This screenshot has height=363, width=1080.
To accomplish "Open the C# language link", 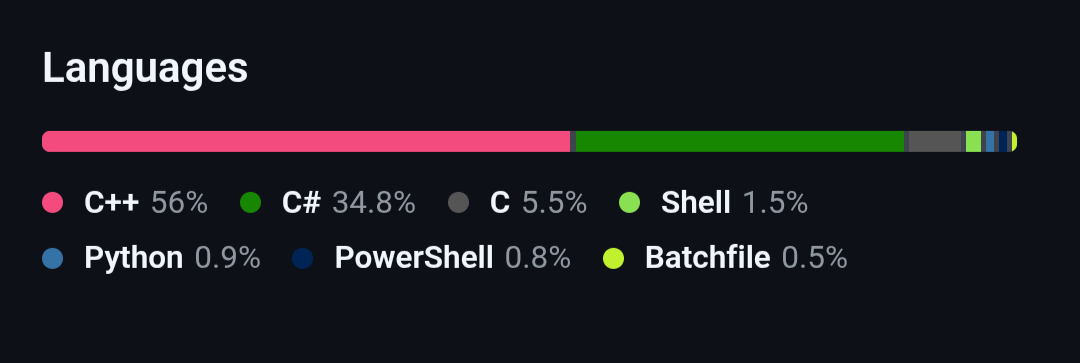I will pos(301,203).
